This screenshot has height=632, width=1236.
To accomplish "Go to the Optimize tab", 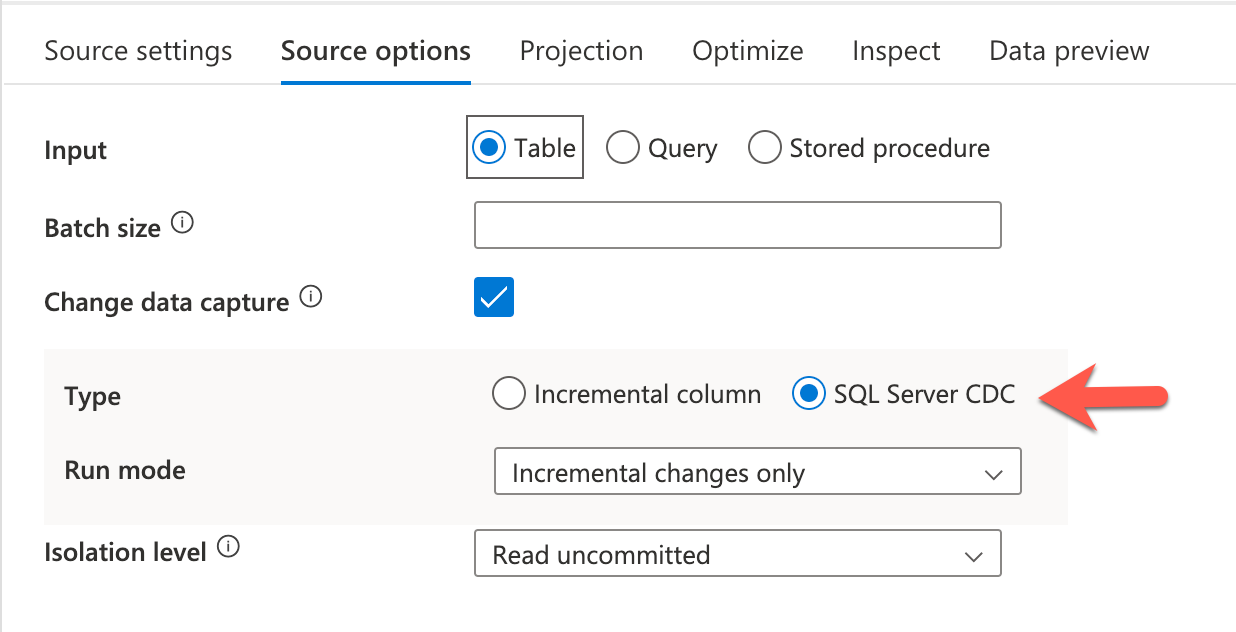I will (747, 51).
